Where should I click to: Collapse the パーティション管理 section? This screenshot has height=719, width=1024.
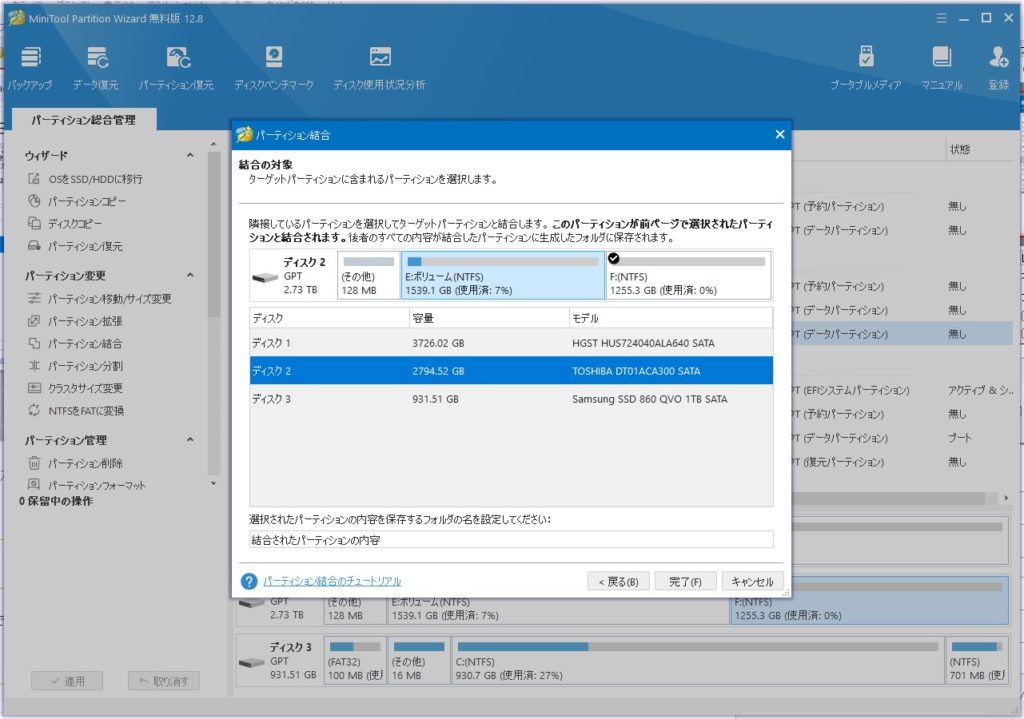190,440
